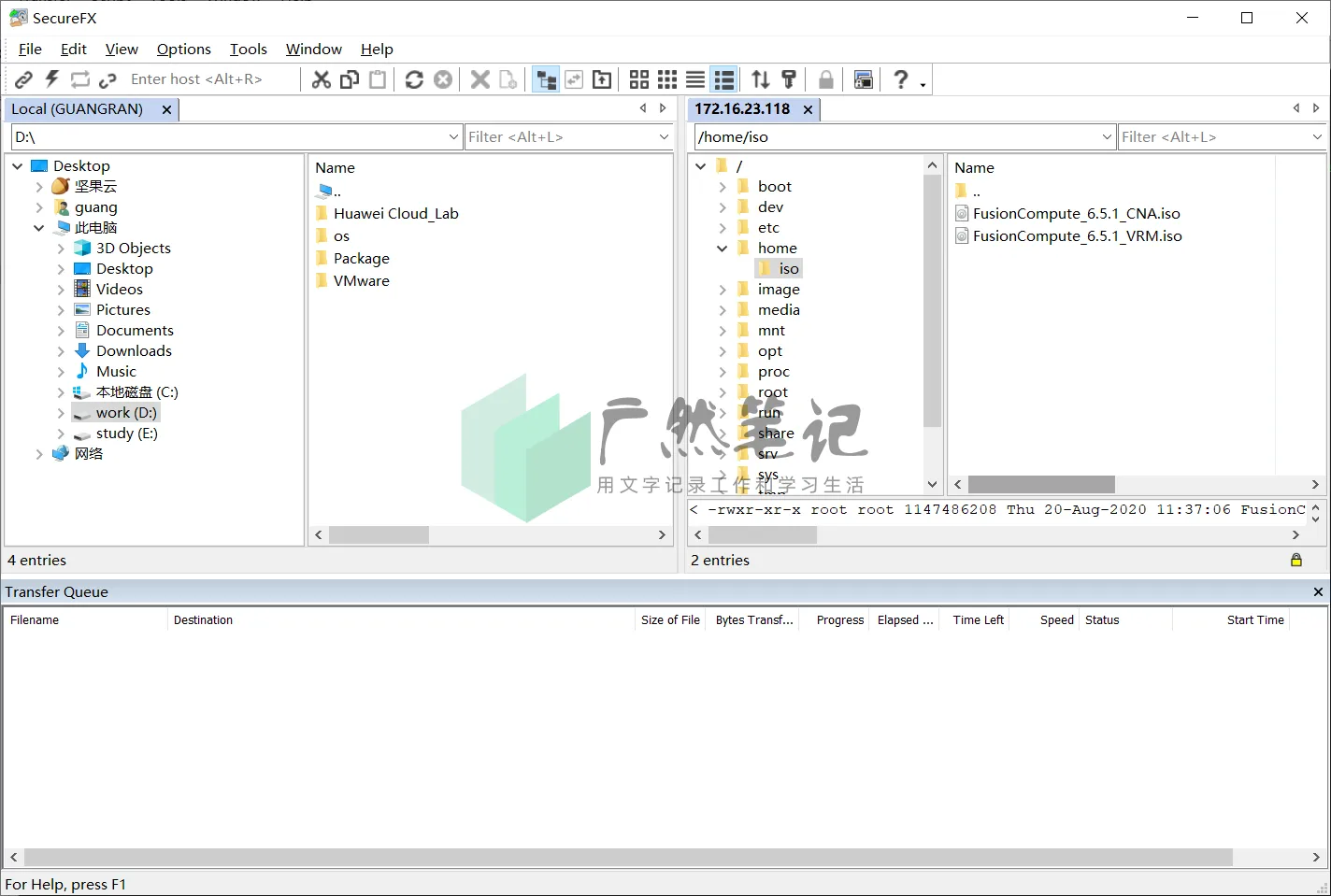Open the Window menu
Screen dimensions: 1331x896
pyautogui.click(x=314, y=50)
